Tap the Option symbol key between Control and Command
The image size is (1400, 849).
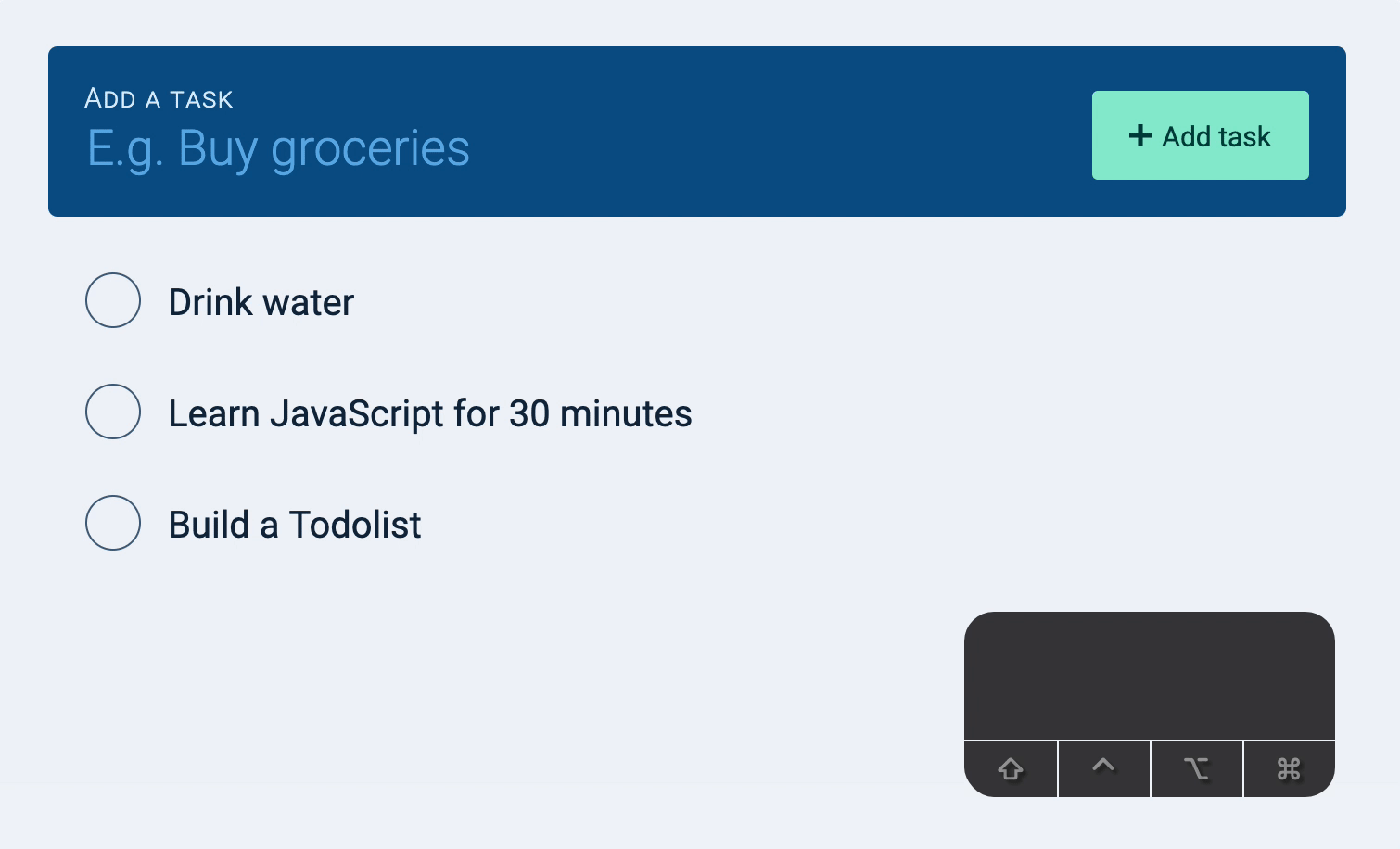(x=1197, y=768)
